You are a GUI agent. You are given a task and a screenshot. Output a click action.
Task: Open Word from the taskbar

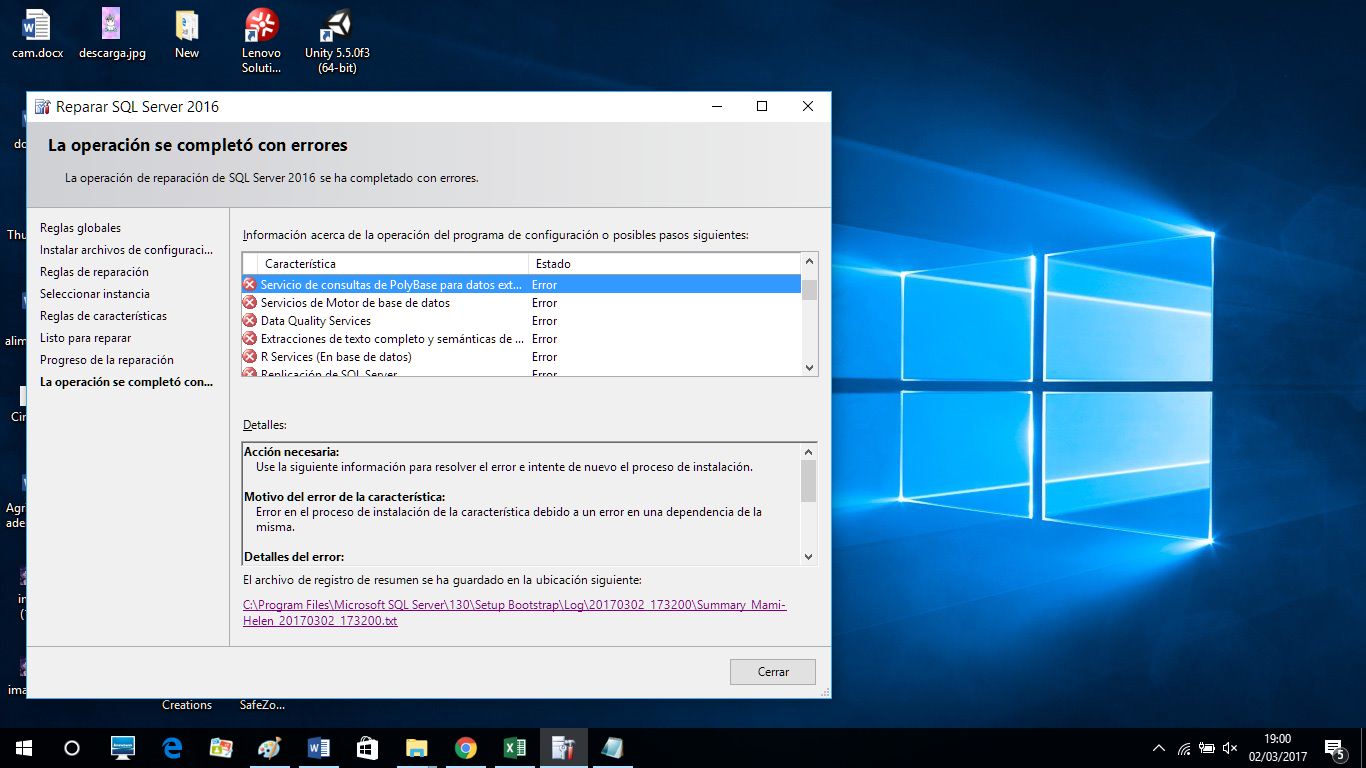point(319,748)
